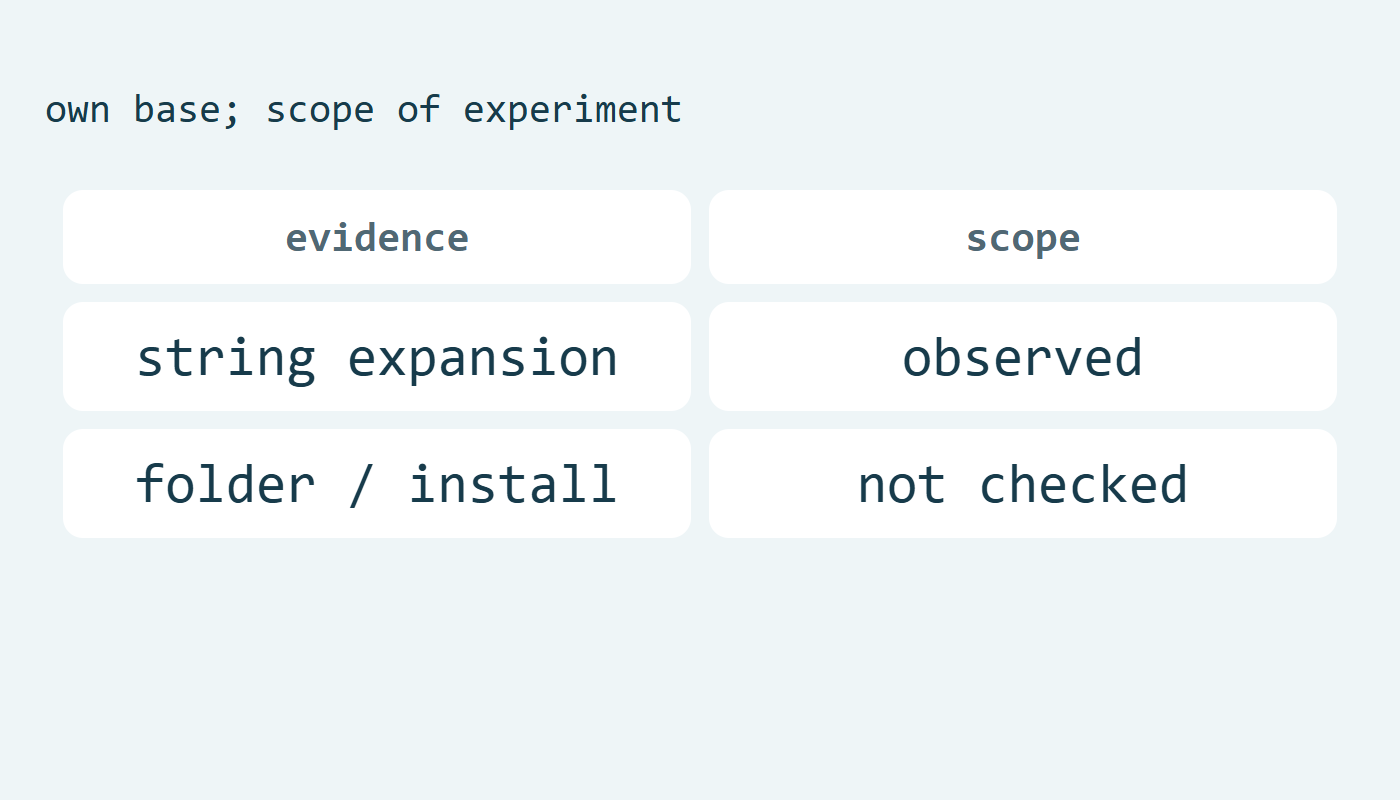Screen dimensions: 1400x800
Task: Select the 'observed' cell
Action: coord(1023,357)
